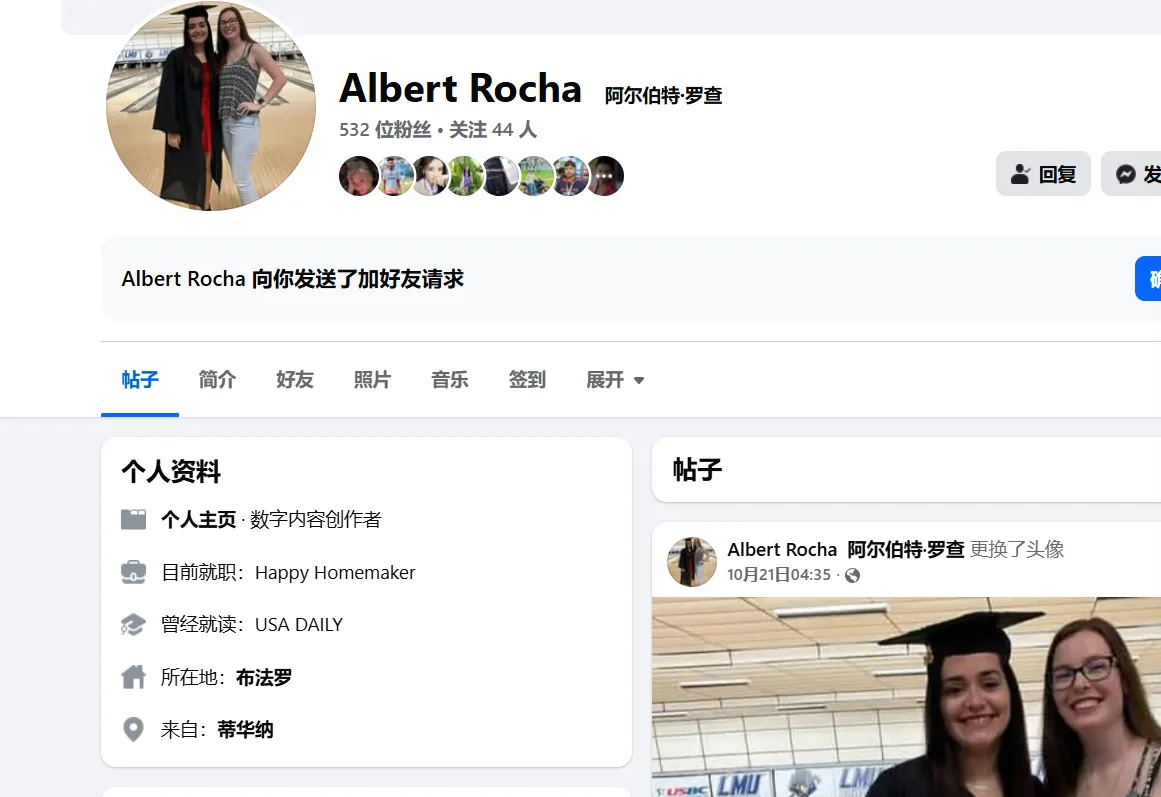Click the page icon beside 个人主页
Viewport: 1161px width, 797px height.
pos(133,519)
